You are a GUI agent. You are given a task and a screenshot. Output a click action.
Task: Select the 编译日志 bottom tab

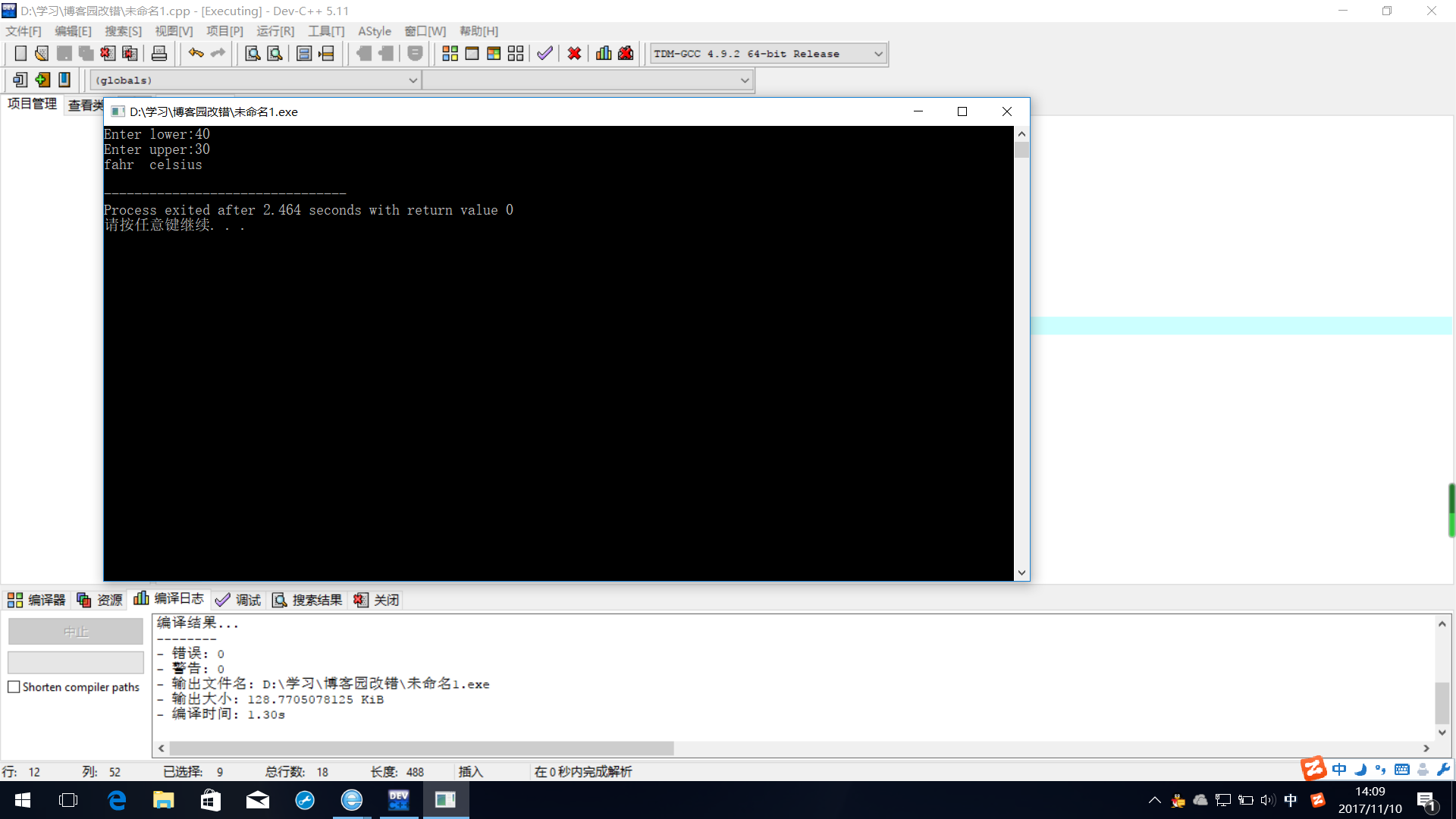pyautogui.click(x=168, y=599)
